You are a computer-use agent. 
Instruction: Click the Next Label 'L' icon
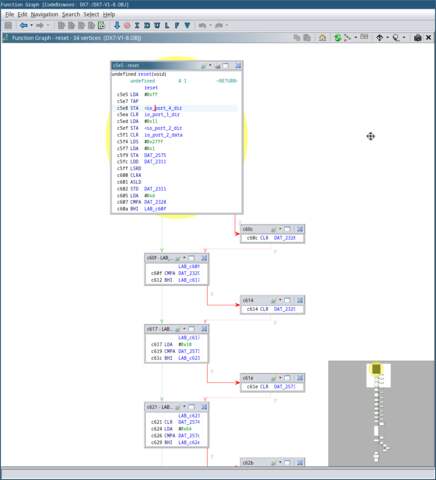pos(167,25)
